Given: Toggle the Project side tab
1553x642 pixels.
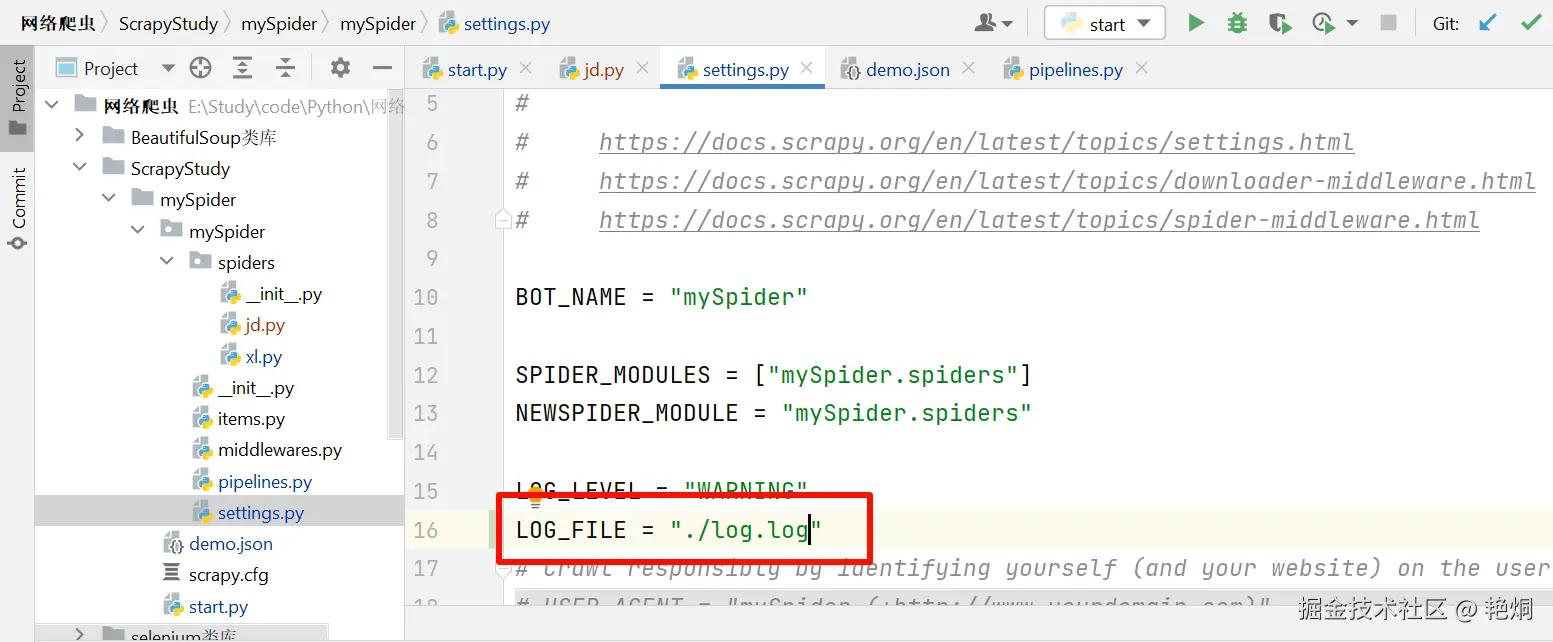Looking at the screenshot, I should click(x=17, y=97).
